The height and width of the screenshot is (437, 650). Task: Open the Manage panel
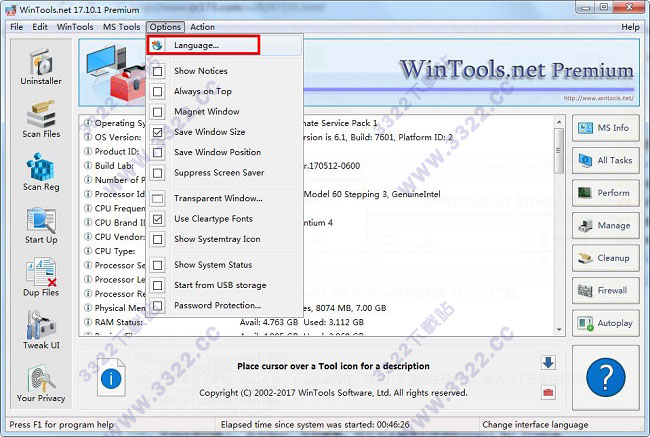(606, 226)
